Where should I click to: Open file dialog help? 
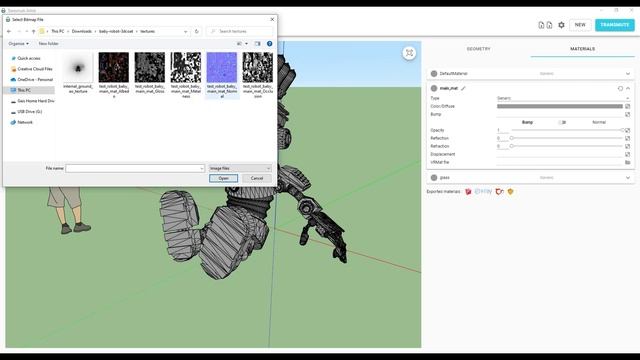(269, 44)
